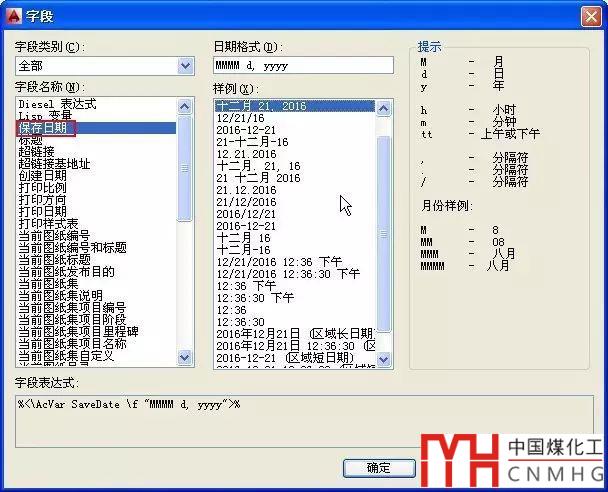The width and height of the screenshot is (608, 492).
Task: Click the field name list scroll-down arrow
Action: coord(185,357)
